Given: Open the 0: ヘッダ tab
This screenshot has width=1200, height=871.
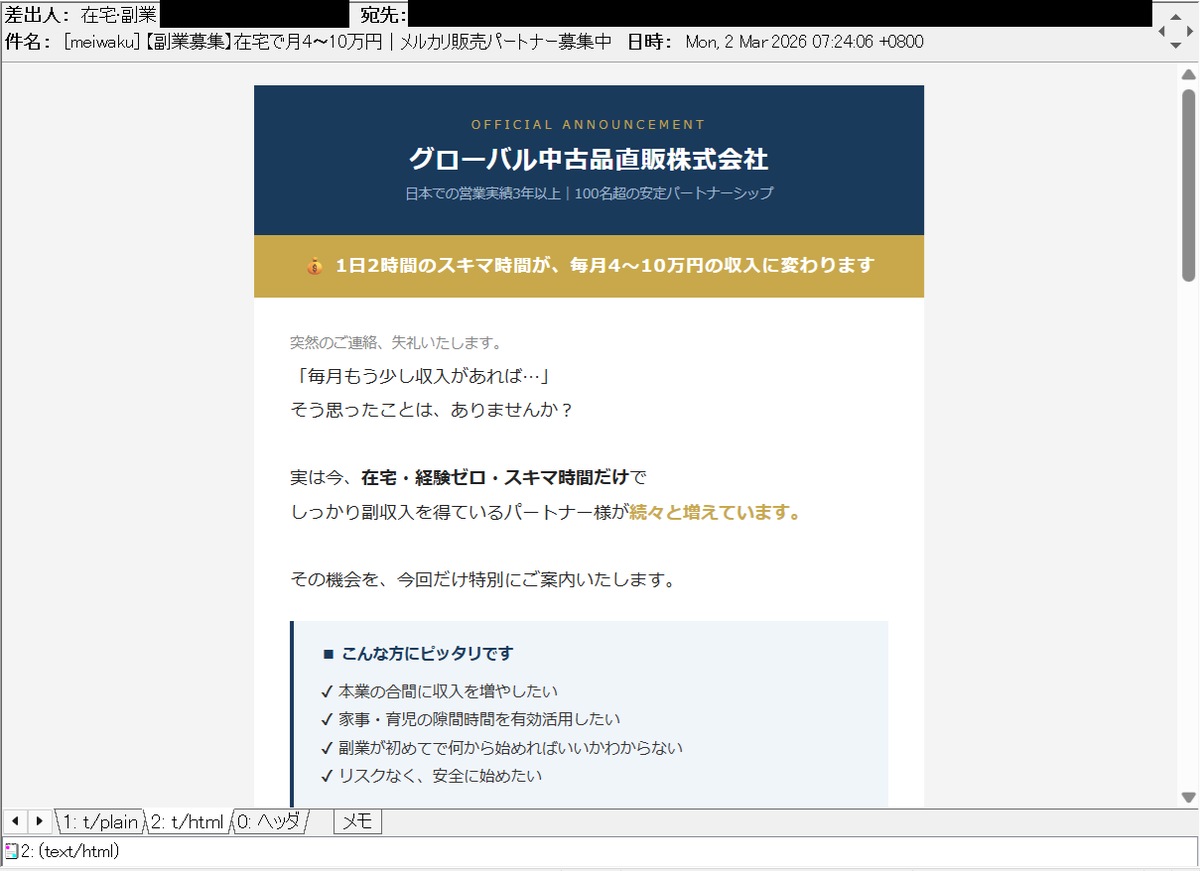Looking at the screenshot, I should tap(268, 822).
